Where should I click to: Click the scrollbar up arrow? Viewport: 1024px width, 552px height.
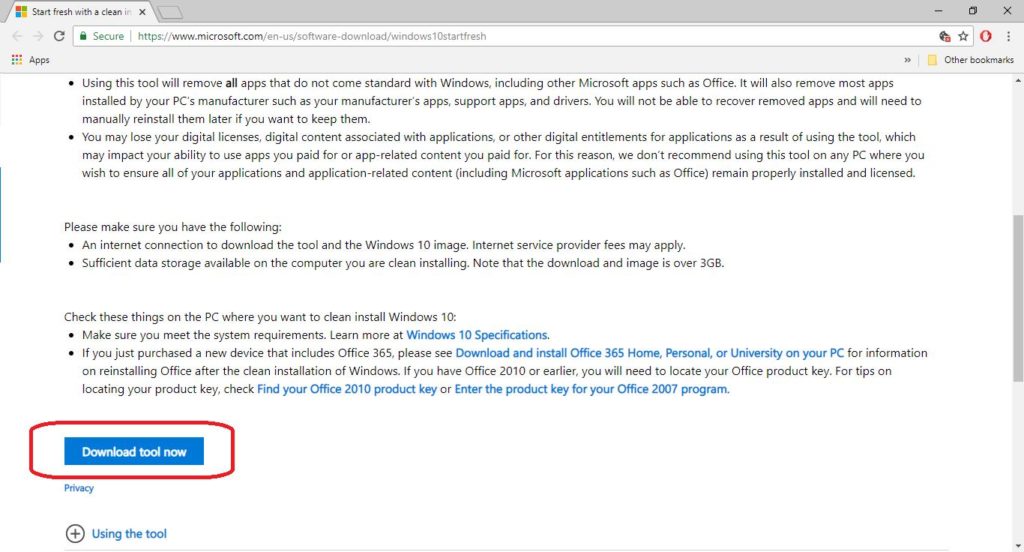(x=1018, y=80)
